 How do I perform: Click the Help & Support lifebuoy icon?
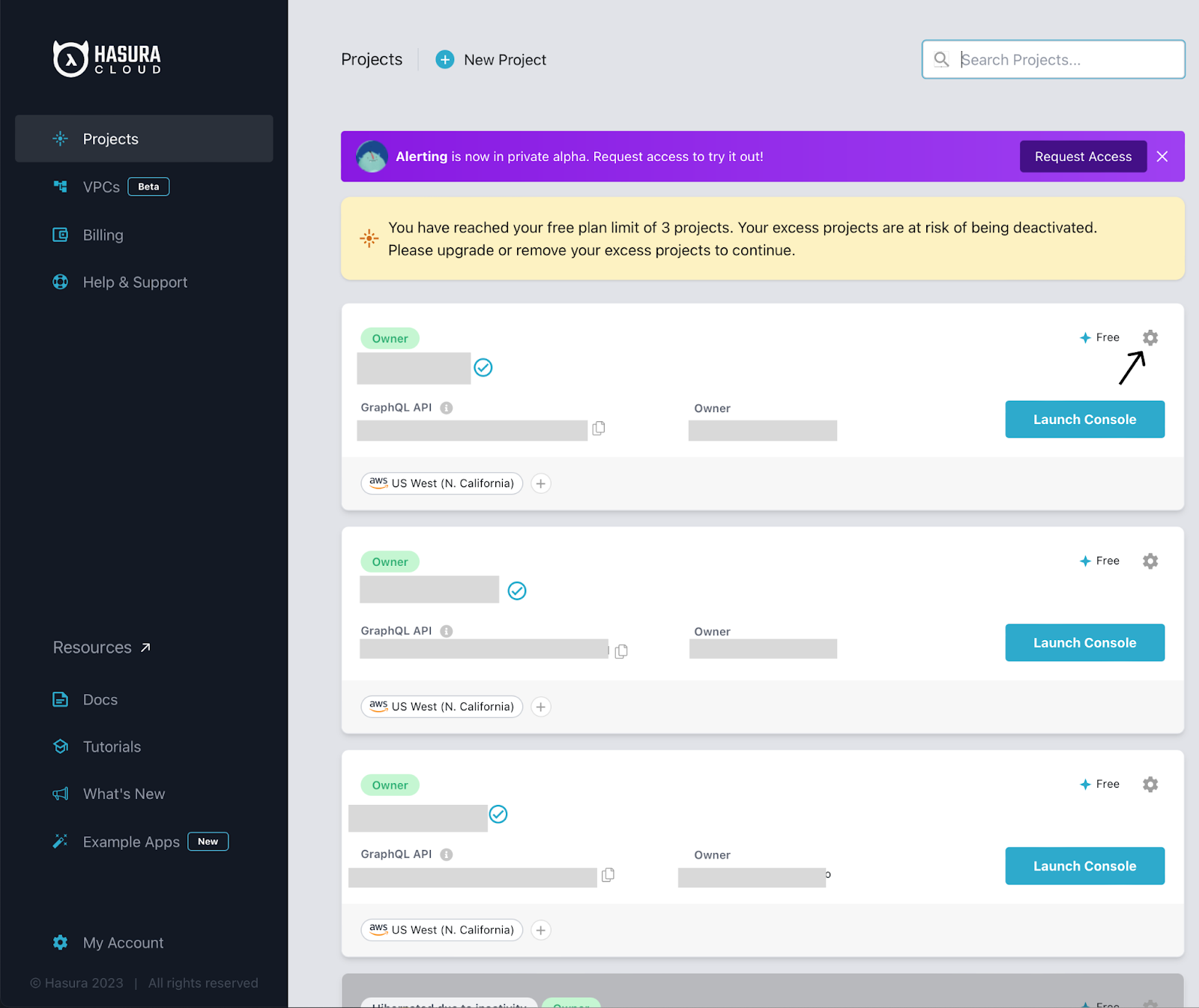pos(61,282)
